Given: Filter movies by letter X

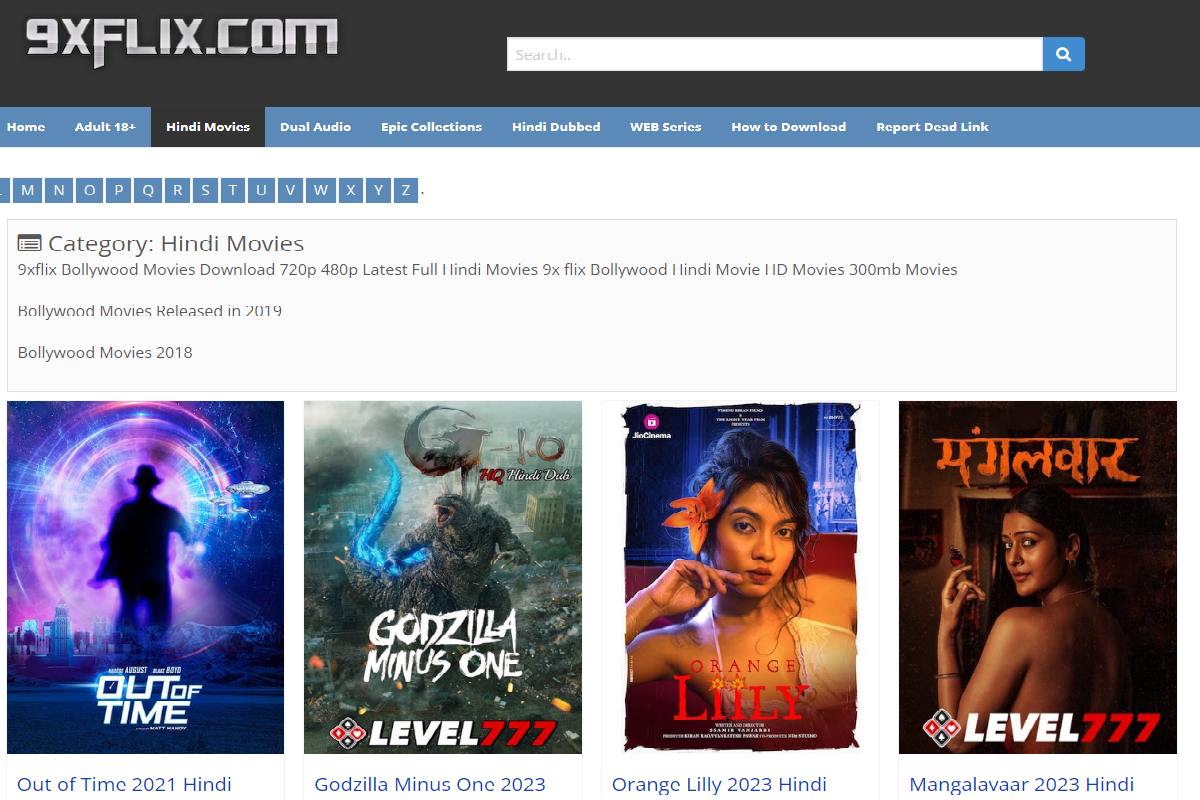Looking at the screenshot, I should [350, 190].
